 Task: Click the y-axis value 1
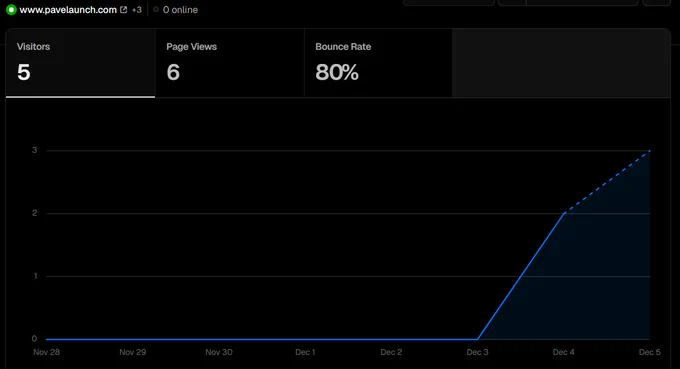coord(35,276)
